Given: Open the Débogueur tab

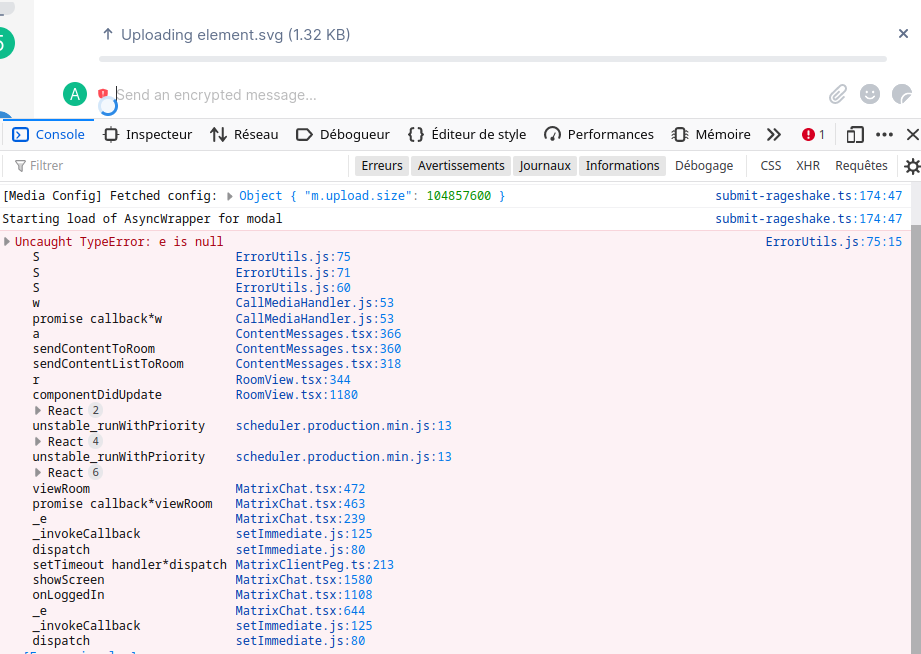Looking at the screenshot, I should click(x=343, y=135).
